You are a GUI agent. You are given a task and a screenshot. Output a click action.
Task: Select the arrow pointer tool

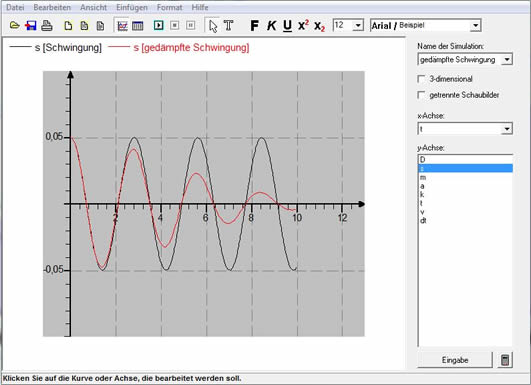pos(213,26)
